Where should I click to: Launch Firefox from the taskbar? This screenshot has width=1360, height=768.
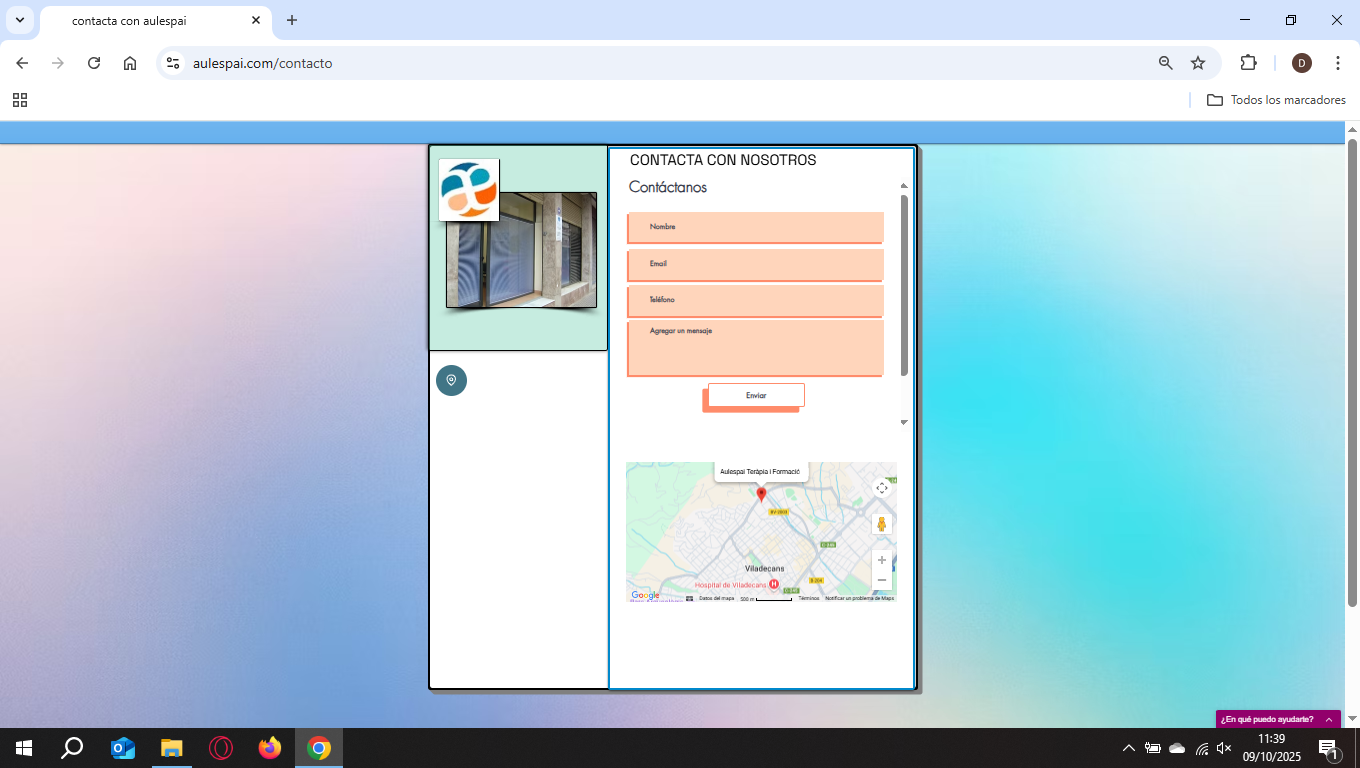point(270,748)
